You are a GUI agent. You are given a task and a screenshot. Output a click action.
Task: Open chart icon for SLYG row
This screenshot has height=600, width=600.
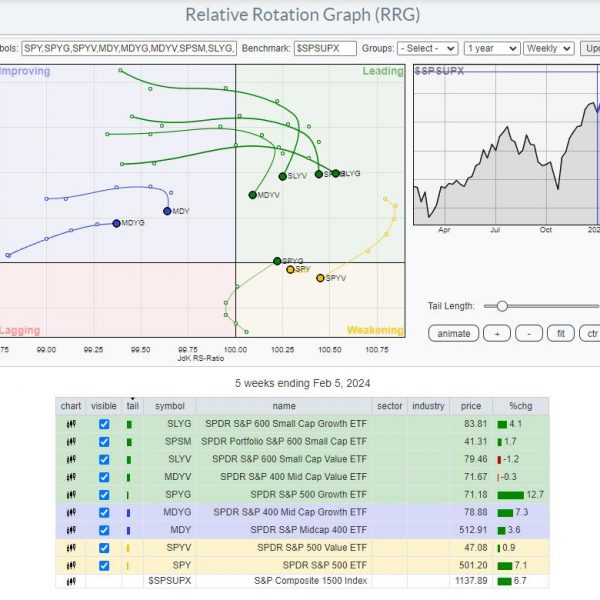click(x=71, y=424)
